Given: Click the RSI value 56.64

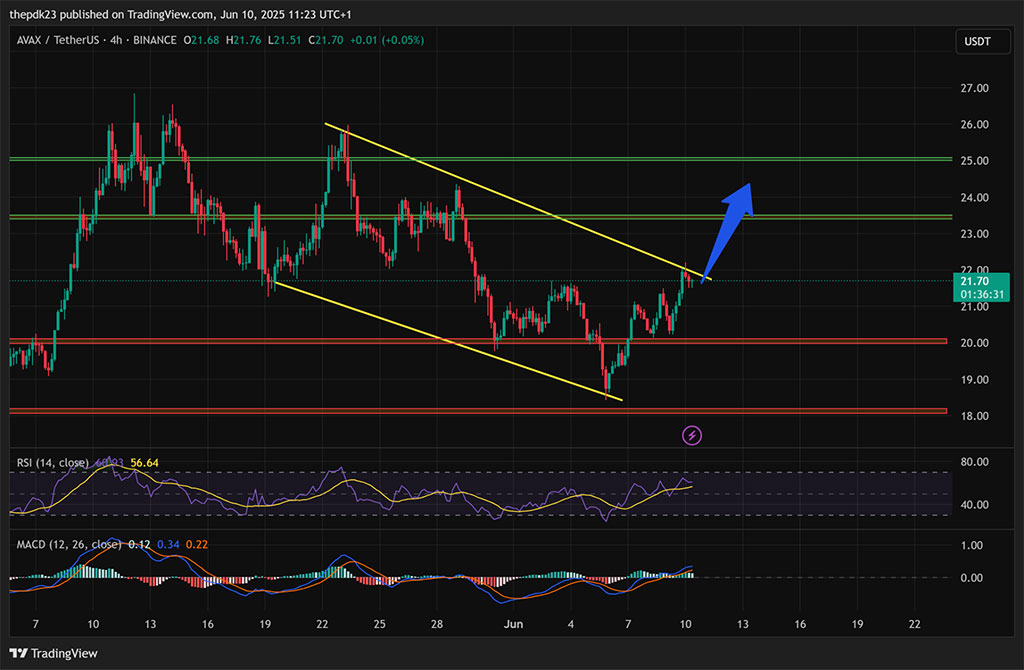Looking at the screenshot, I should click(144, 463).
